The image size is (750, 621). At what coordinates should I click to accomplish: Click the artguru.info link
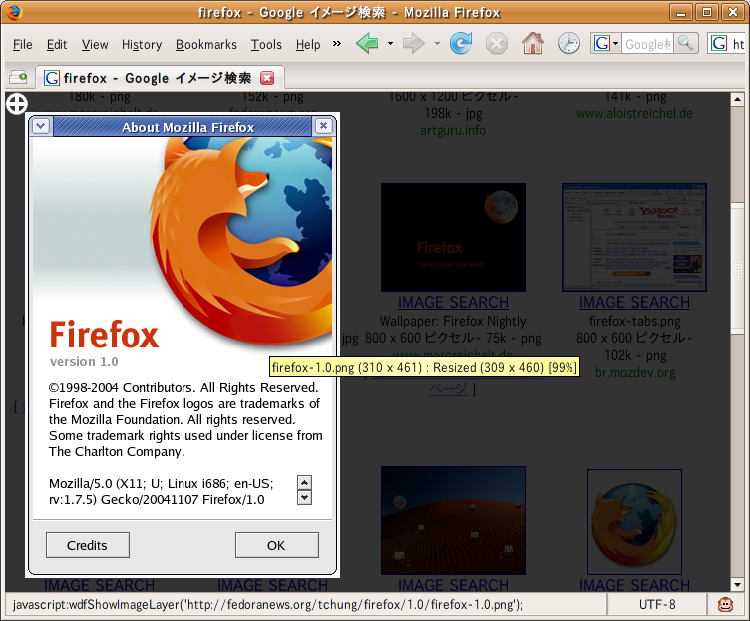(453, 130)
